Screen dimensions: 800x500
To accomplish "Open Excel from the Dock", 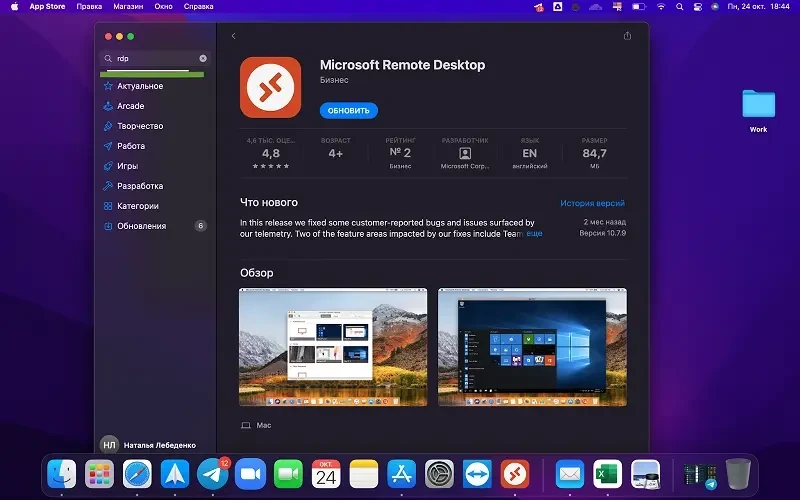I will click(x=608, y=474).
